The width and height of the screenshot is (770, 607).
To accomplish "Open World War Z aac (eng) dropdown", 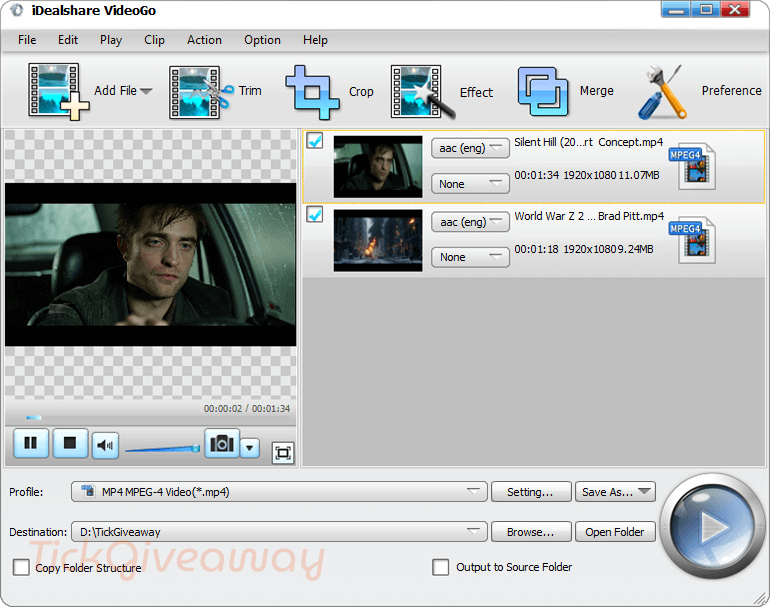I will 470,222.
